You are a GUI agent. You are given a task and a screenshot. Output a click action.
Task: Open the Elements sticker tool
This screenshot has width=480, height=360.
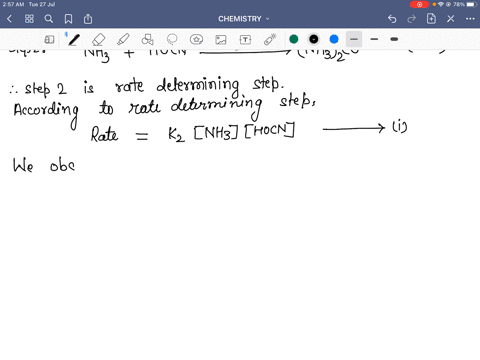coord(196,40)
